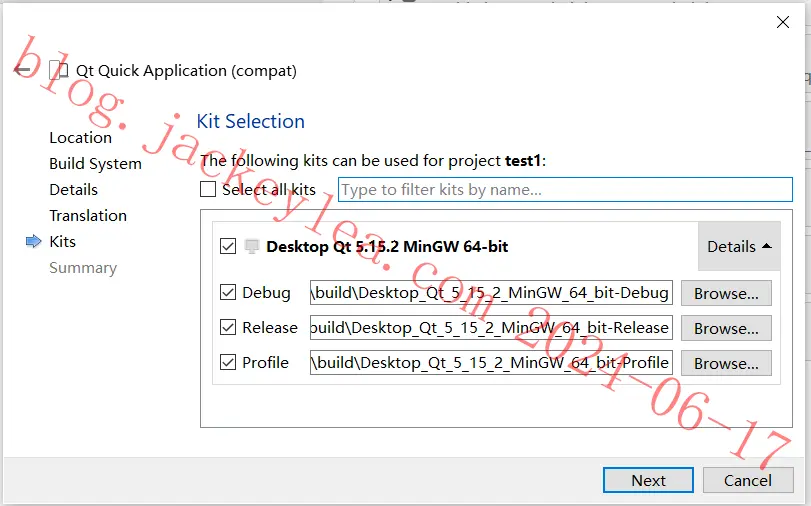
Task: Disable the Debug build configuration
Action: [x=228, y=292]
